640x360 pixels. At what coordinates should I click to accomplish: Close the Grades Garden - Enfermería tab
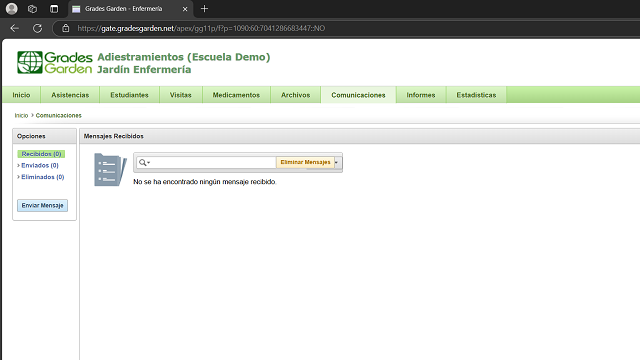point(185,9)
